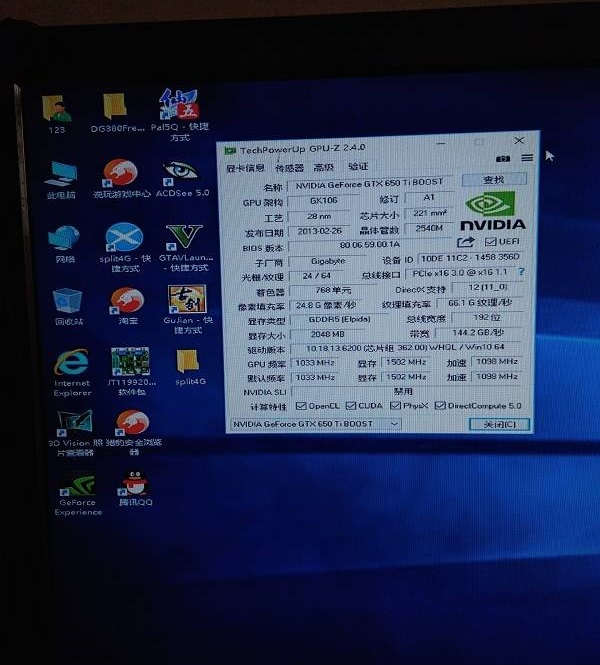Screen dimensions: 600x665
Task: Toggle the DirectCompute 5.0 checkbox
Action: point(440,405)
